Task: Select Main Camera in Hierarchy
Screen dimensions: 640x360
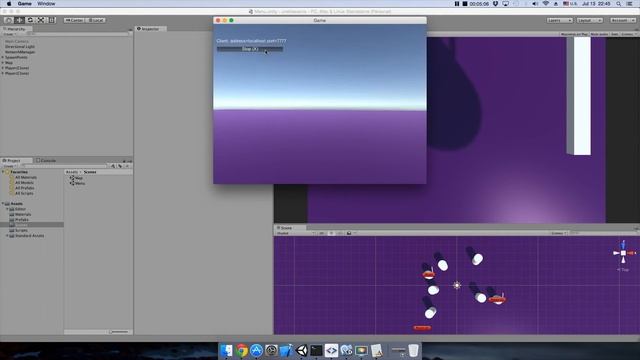Action: click(x=17, y=42)
